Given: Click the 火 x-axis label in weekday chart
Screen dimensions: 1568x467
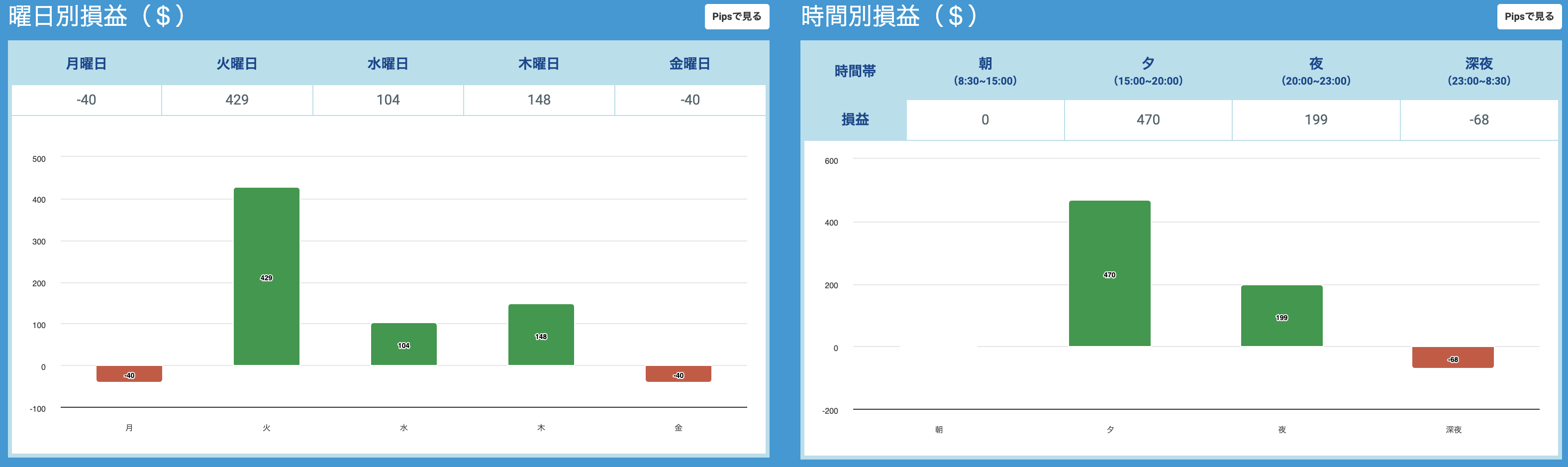Looking at the screenshot, I should click(x=267, y=428).
